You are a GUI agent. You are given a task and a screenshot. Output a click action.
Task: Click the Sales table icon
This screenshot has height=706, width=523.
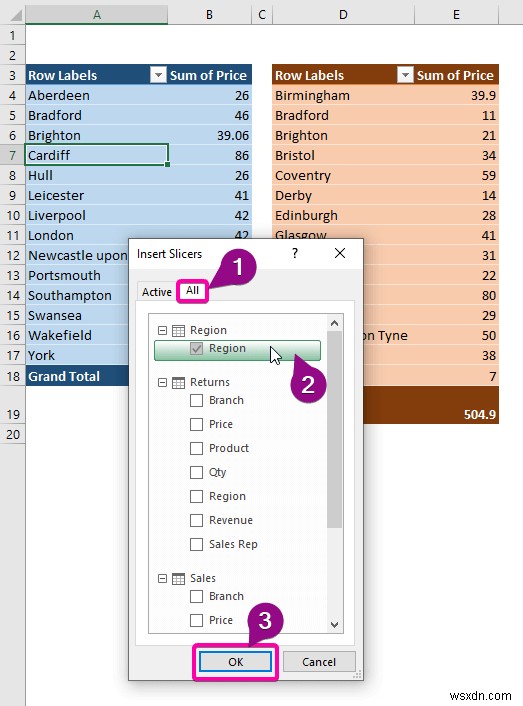[178, 579]
